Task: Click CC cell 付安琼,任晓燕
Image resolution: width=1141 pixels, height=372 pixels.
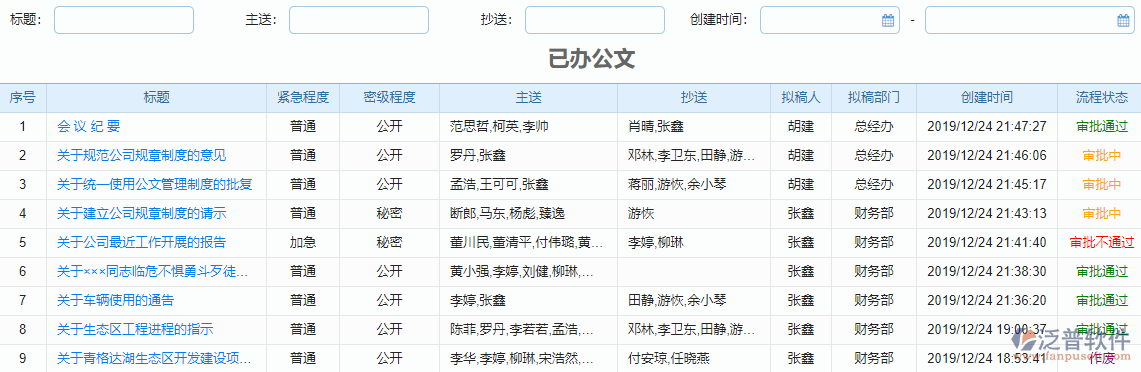Action: [669, 359]
